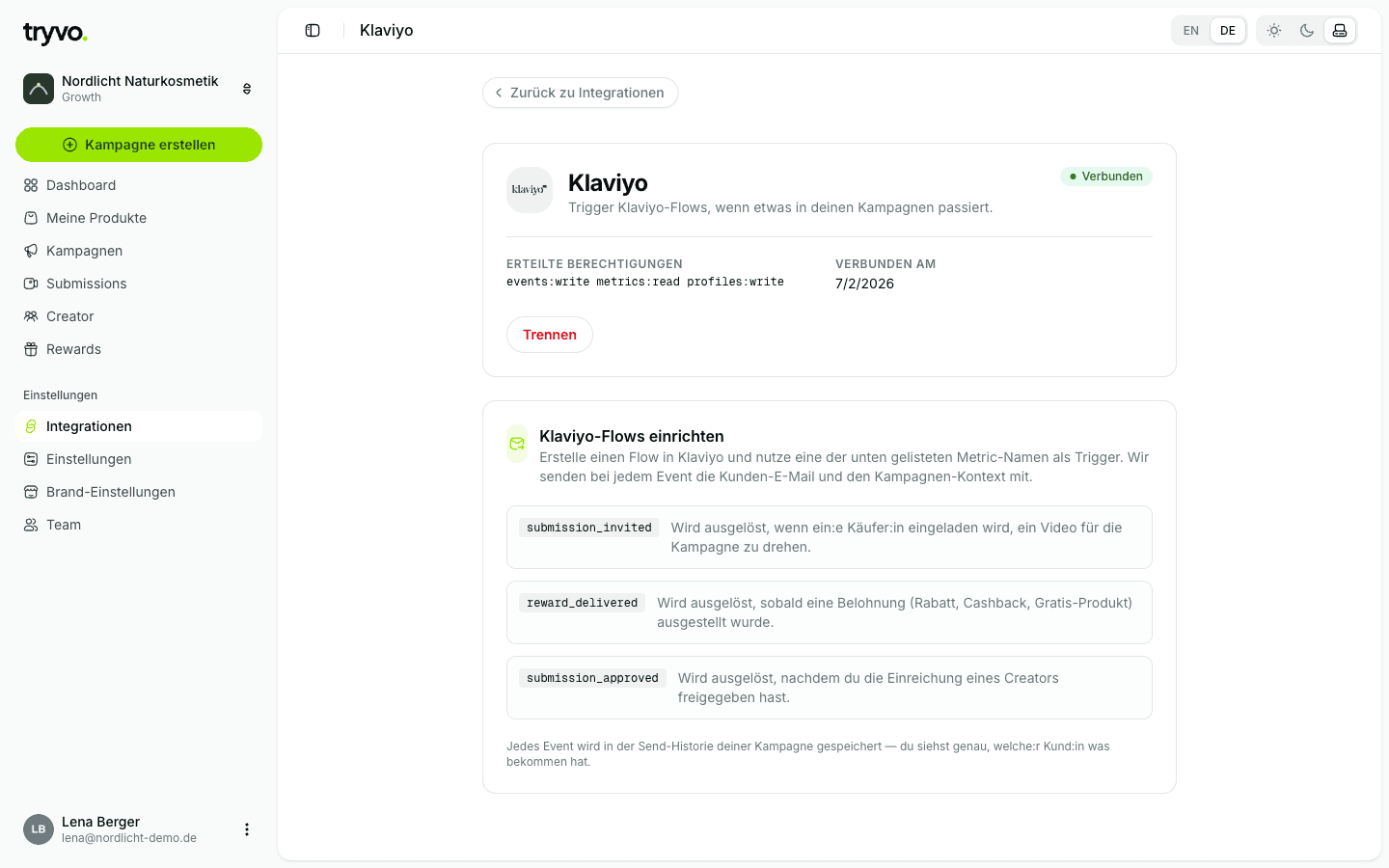Click the Nordlicht Naturkosmetik workspace avatar
The height and width of the screenshot is (868, 1389).
point(39,89)
